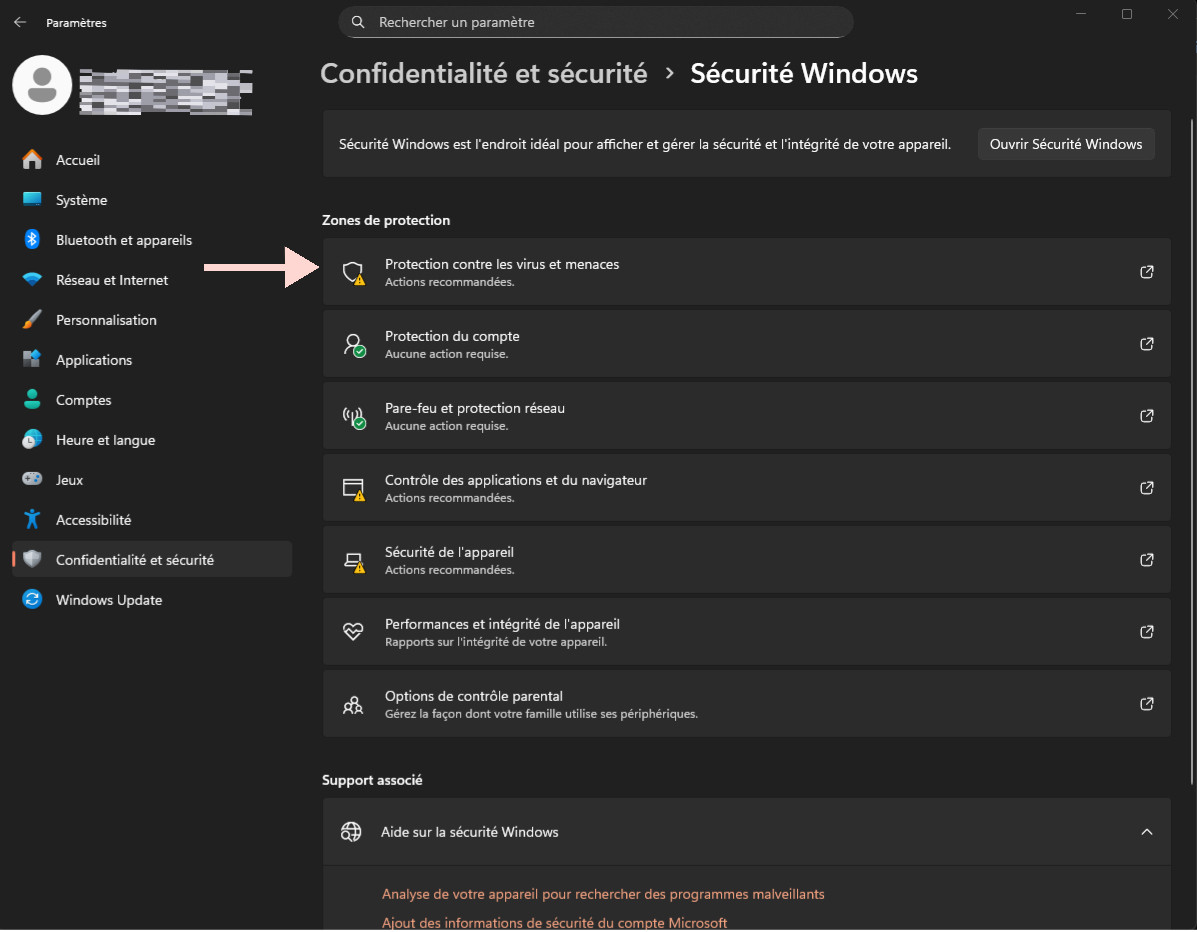Click the Accueil home icon

pyautogui.click(x=32, y=160)
